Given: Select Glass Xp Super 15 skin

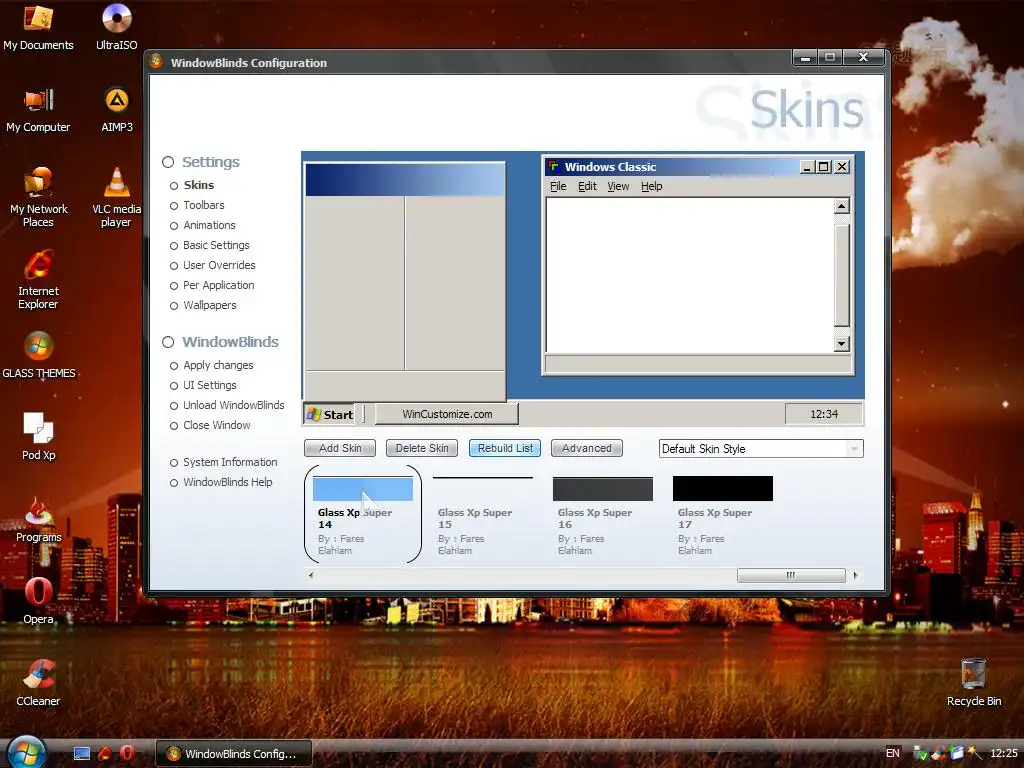Looking at the screenshot, I should click(483, 515).
